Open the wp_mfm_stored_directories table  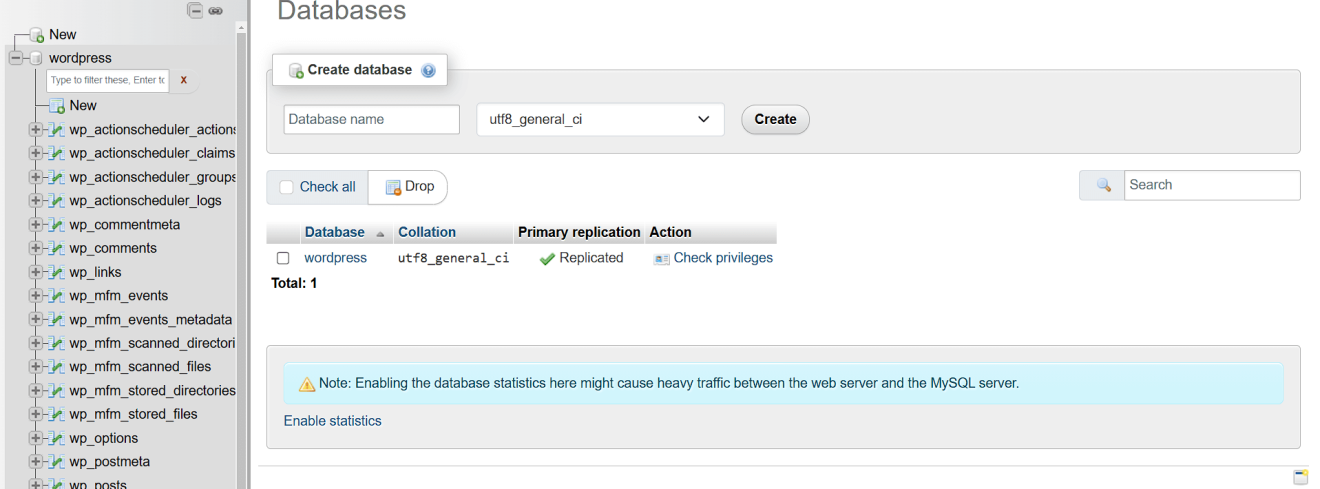coord(152,390)
